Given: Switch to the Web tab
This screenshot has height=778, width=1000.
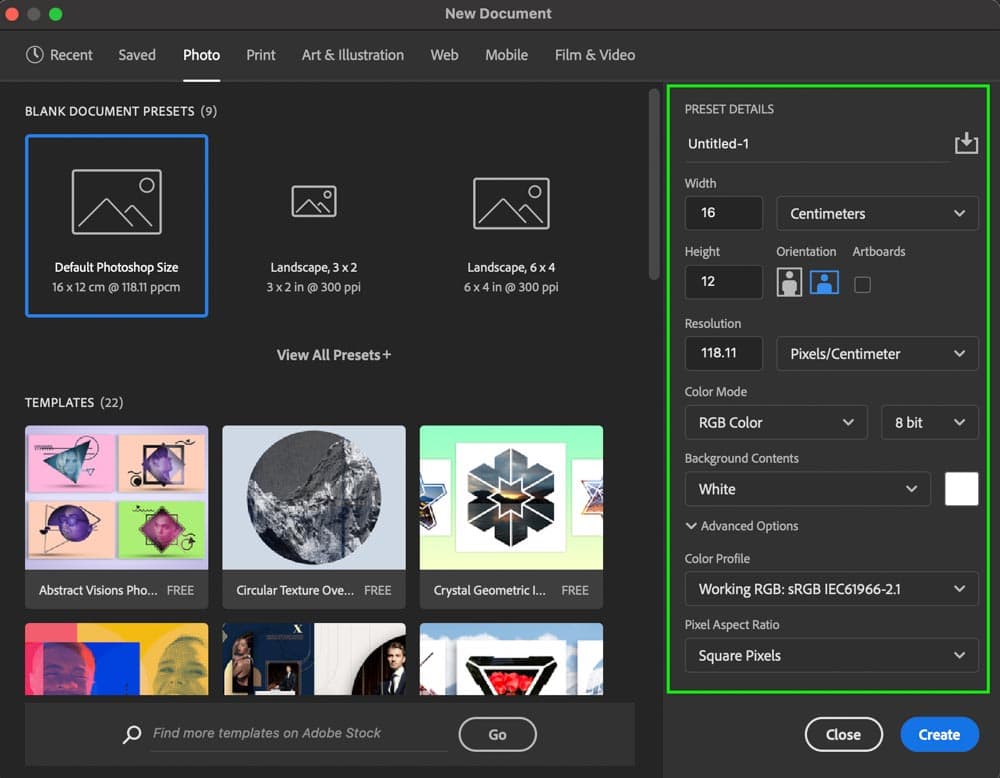Looking at the screenshot, I should 445,55.
